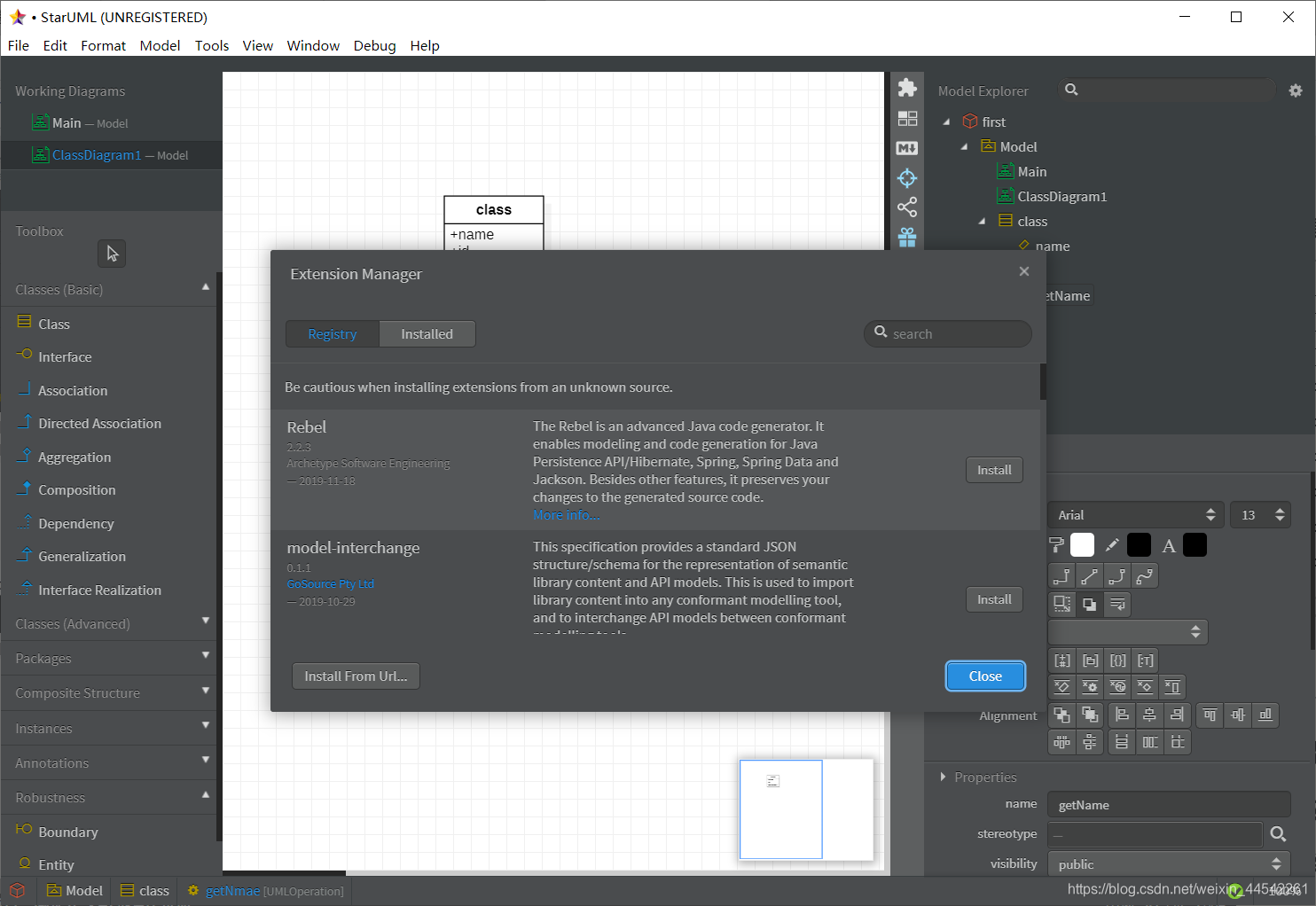Toggle Auto Resize in style editor
Screen dimensions: 1316x906
(x=1061, y=605)
